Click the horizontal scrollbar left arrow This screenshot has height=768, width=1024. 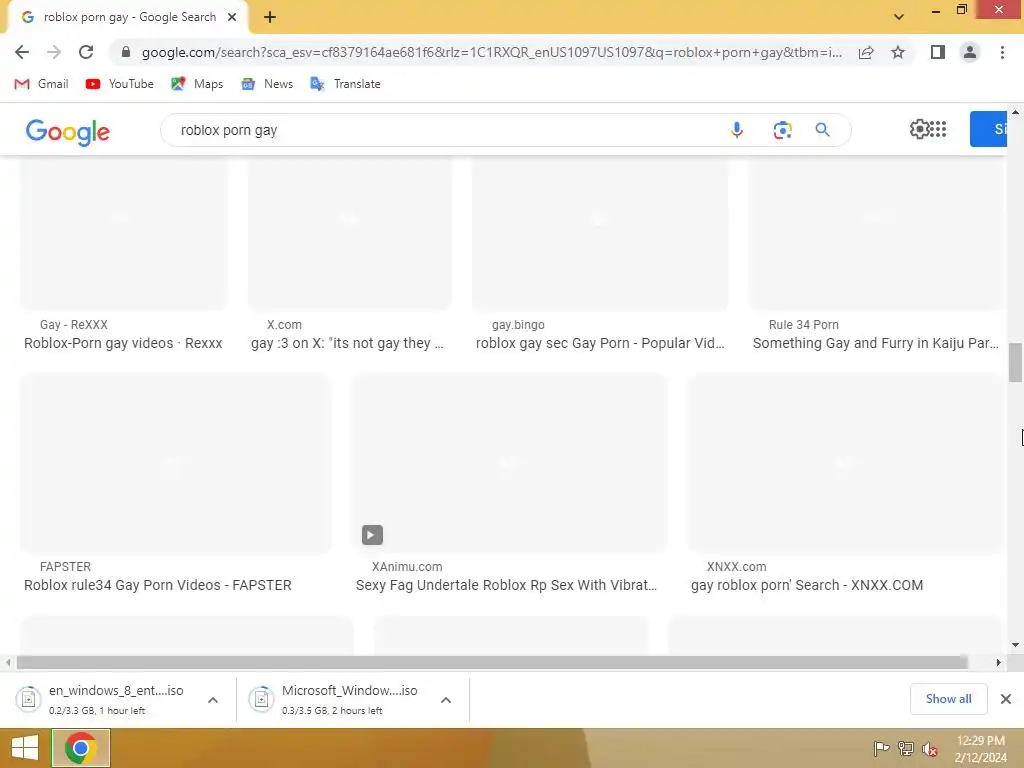click(7, 662)
